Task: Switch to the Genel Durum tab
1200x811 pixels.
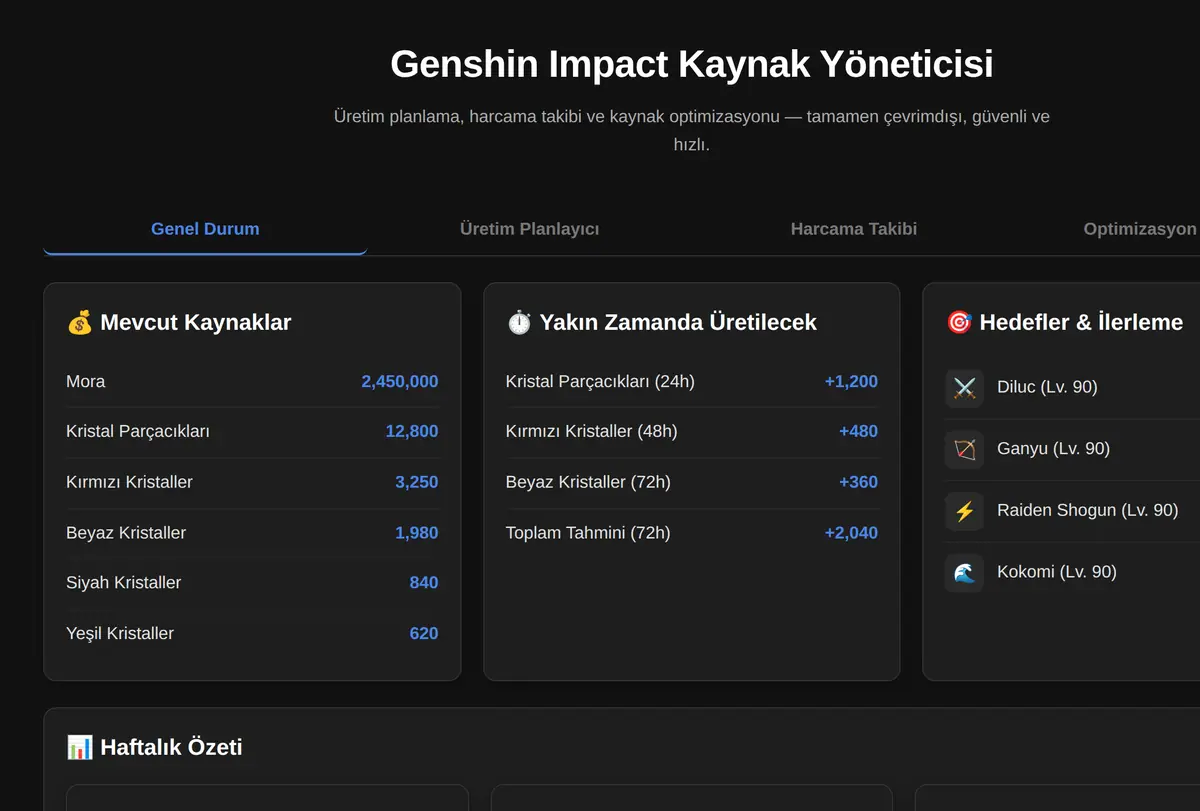Action: [205, 229]
